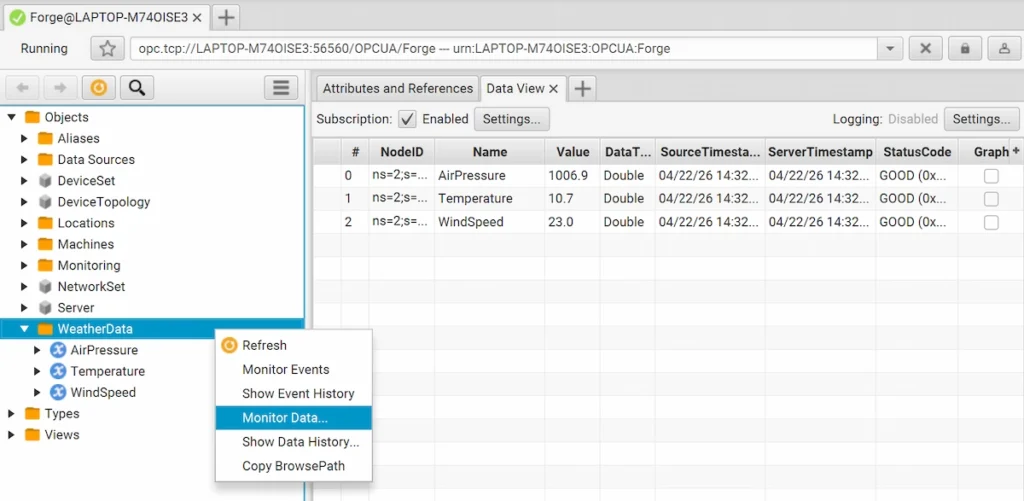Toggle the Subscription Enabled checkbox

pos(408,119)
